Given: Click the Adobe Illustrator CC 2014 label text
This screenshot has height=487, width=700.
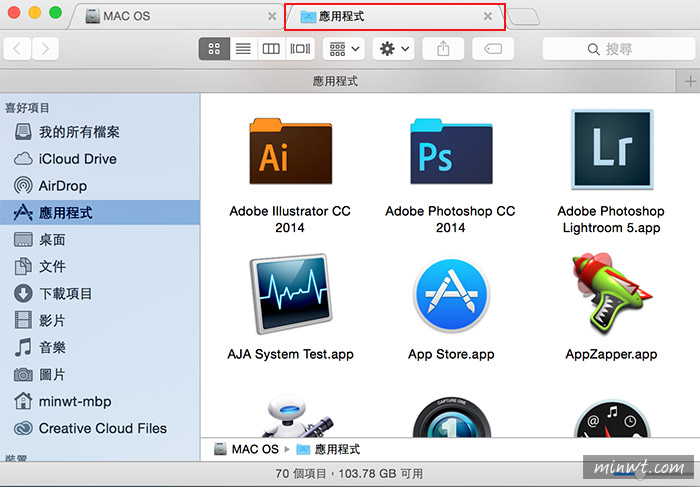Looking at the screenshot, I should (x=290, y=219).
